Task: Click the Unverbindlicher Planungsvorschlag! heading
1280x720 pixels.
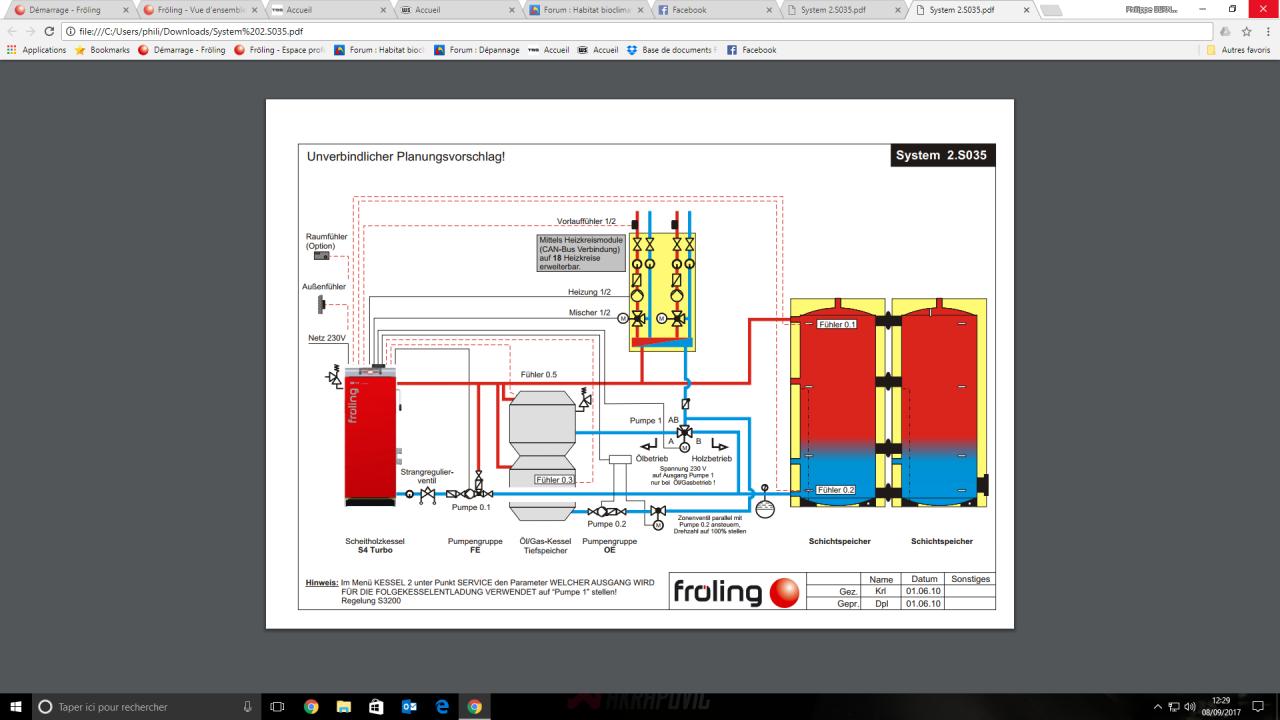Action: click(x=405, y=157)
